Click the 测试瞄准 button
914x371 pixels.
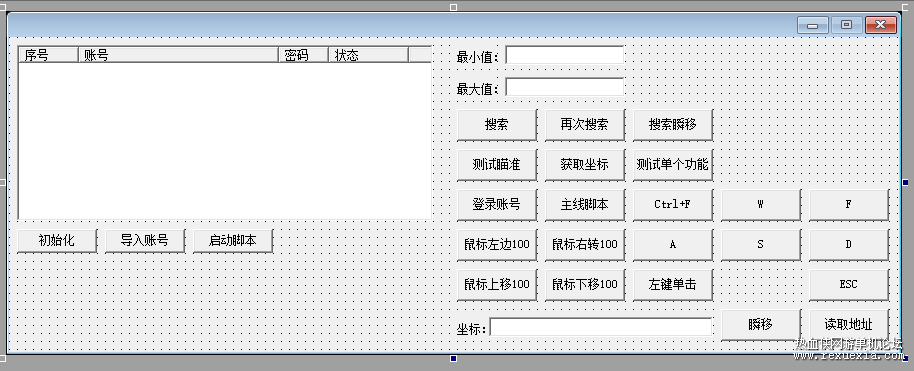click(x=497, y=165)
